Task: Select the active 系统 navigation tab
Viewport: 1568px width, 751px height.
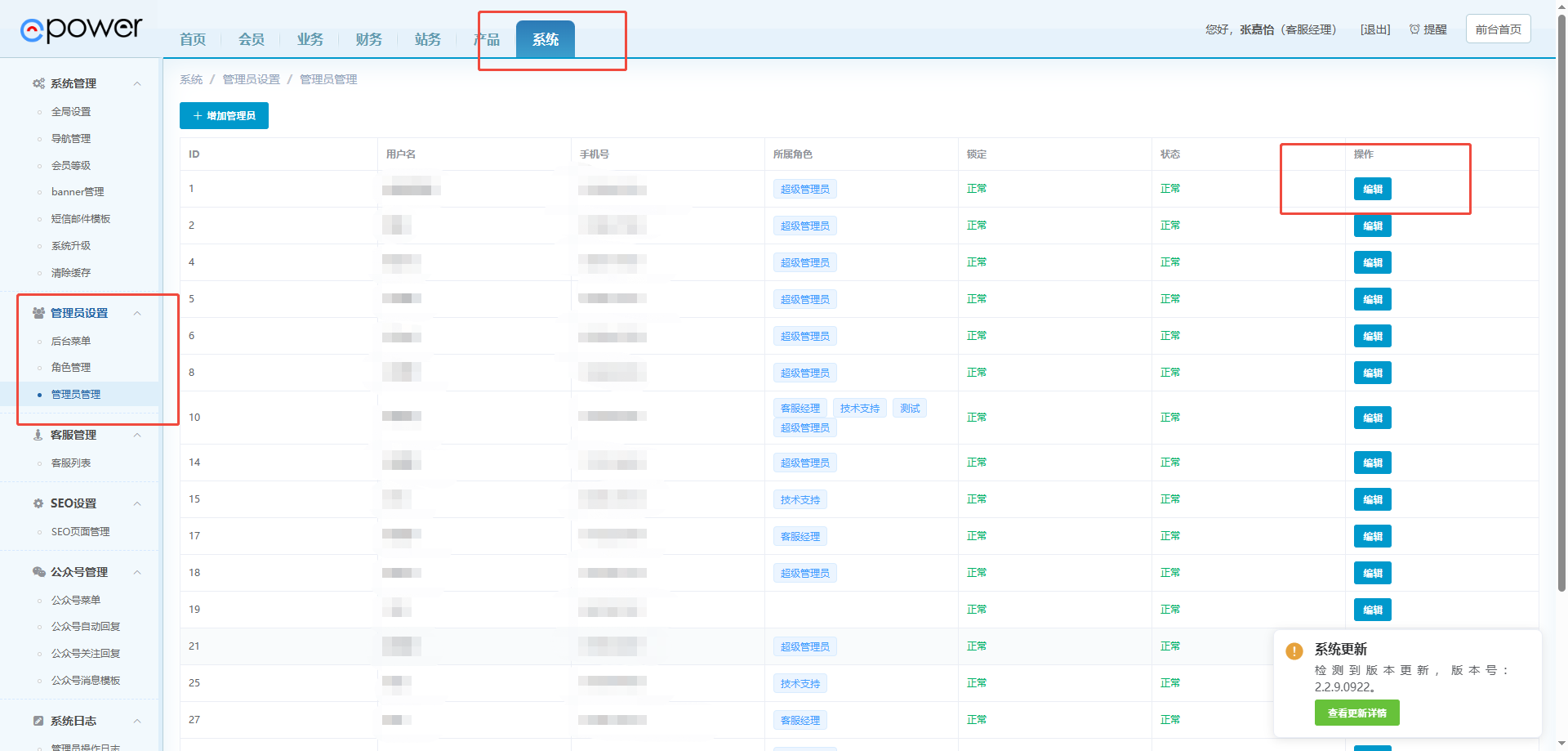Action: (x=546, y=39)
